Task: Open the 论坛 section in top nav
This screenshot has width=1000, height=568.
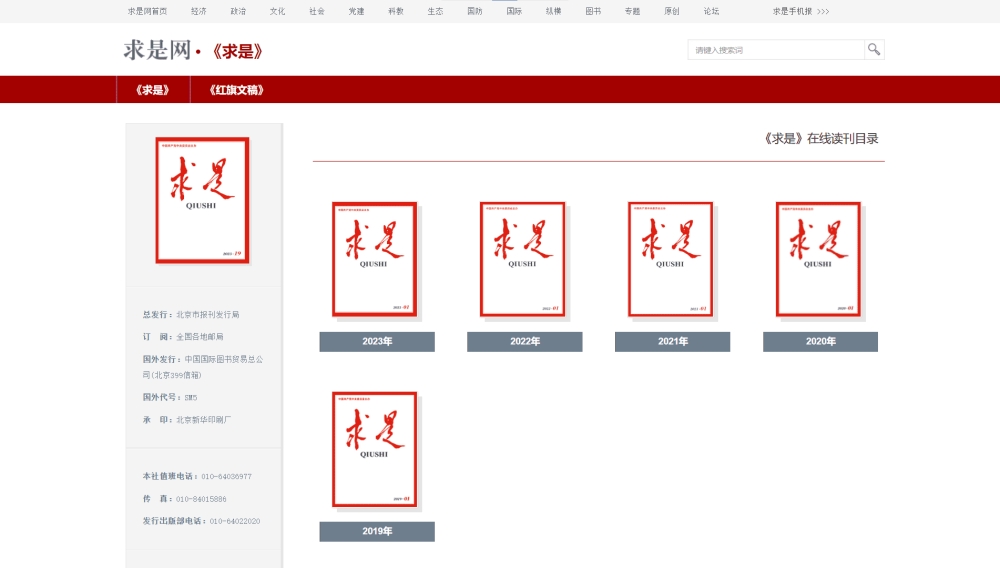Action: (x=711, y=11)
